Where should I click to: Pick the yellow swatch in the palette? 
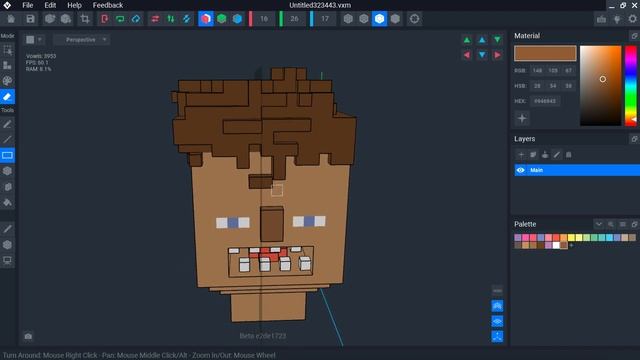(571, 238)
